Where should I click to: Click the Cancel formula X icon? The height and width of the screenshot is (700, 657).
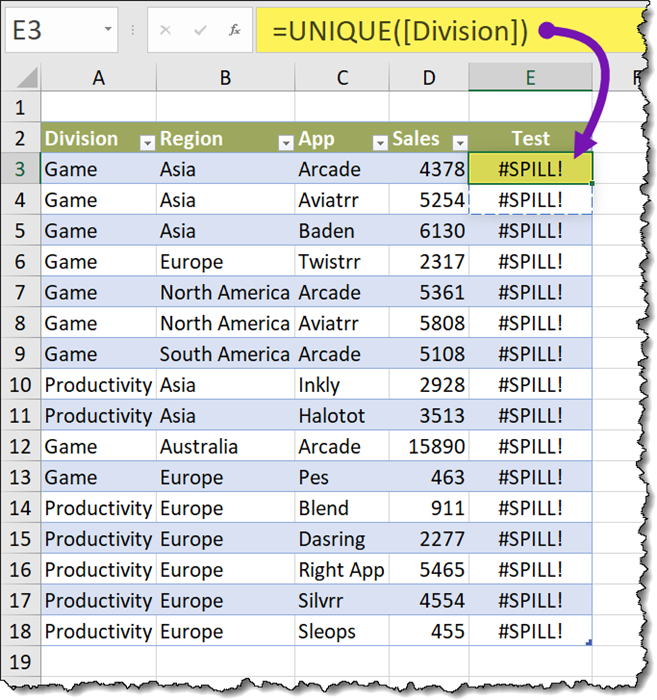click(166, 31)
